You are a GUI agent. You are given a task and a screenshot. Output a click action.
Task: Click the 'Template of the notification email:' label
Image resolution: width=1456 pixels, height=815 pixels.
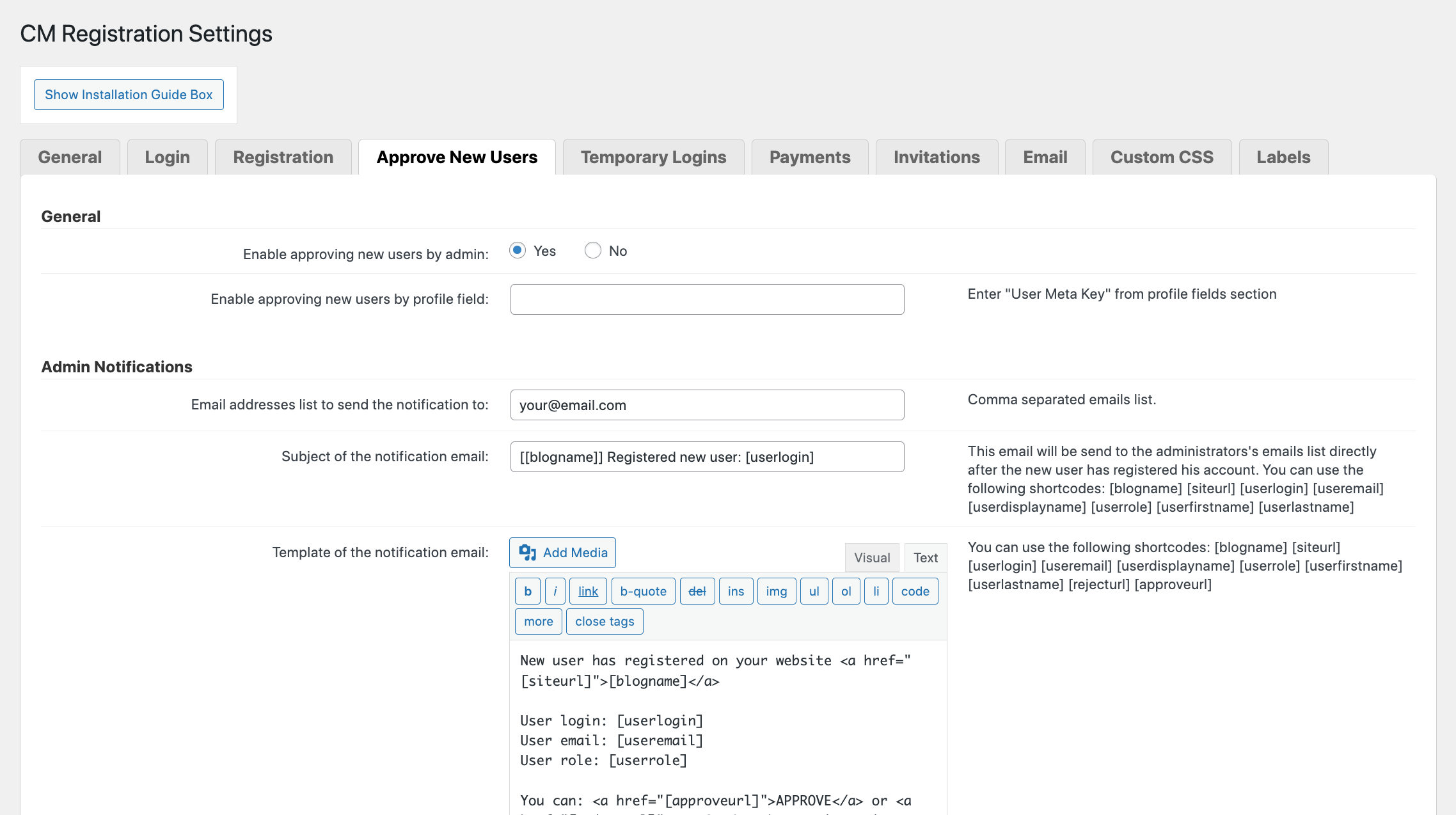[x=381, y=552]
